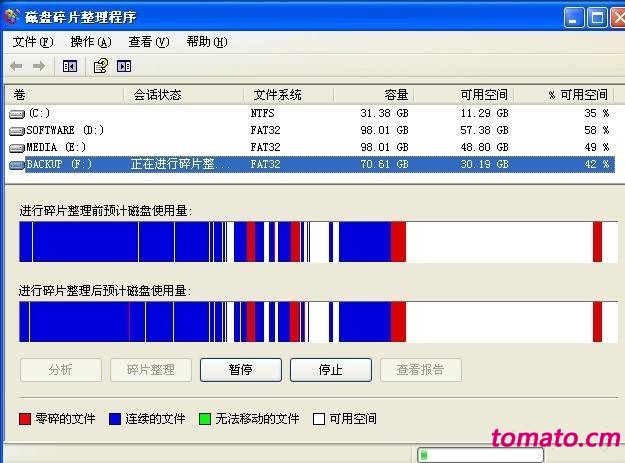Click the 48.80 GB free space cell
The image size is (625, 463).
click(484, 147)
